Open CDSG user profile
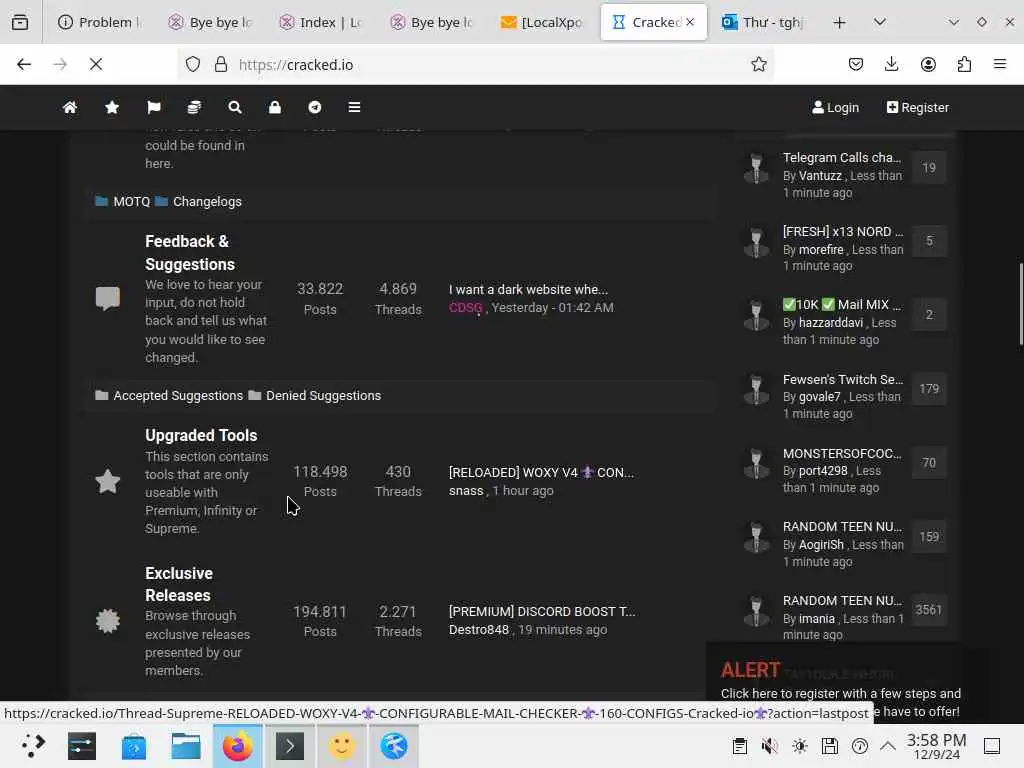 pyautogui.click(x=466, y=308)
